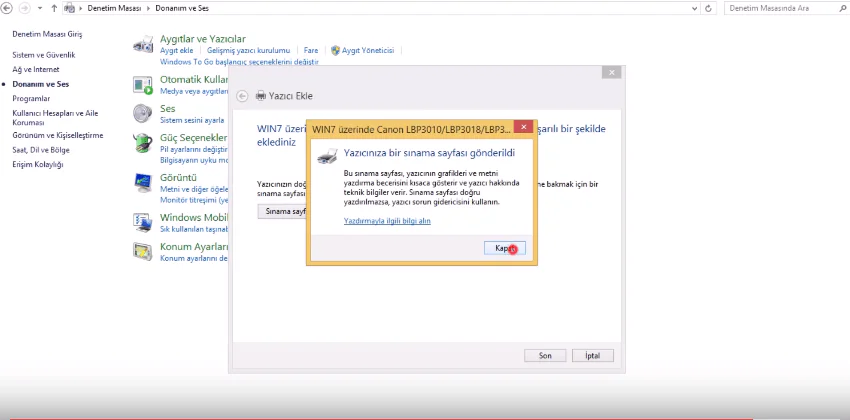
Task: Open the Yazdırmayla ilgili bilgi alın link
Action: coord(387,221)
